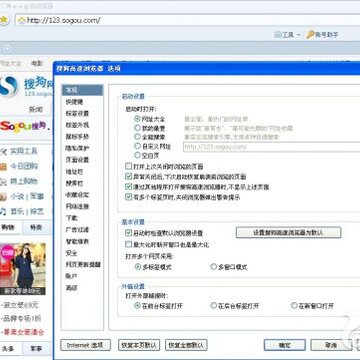Click 设置搜狗高速浏览器为默认 button
Screen dimensions: 360x360
coord(288,232)
